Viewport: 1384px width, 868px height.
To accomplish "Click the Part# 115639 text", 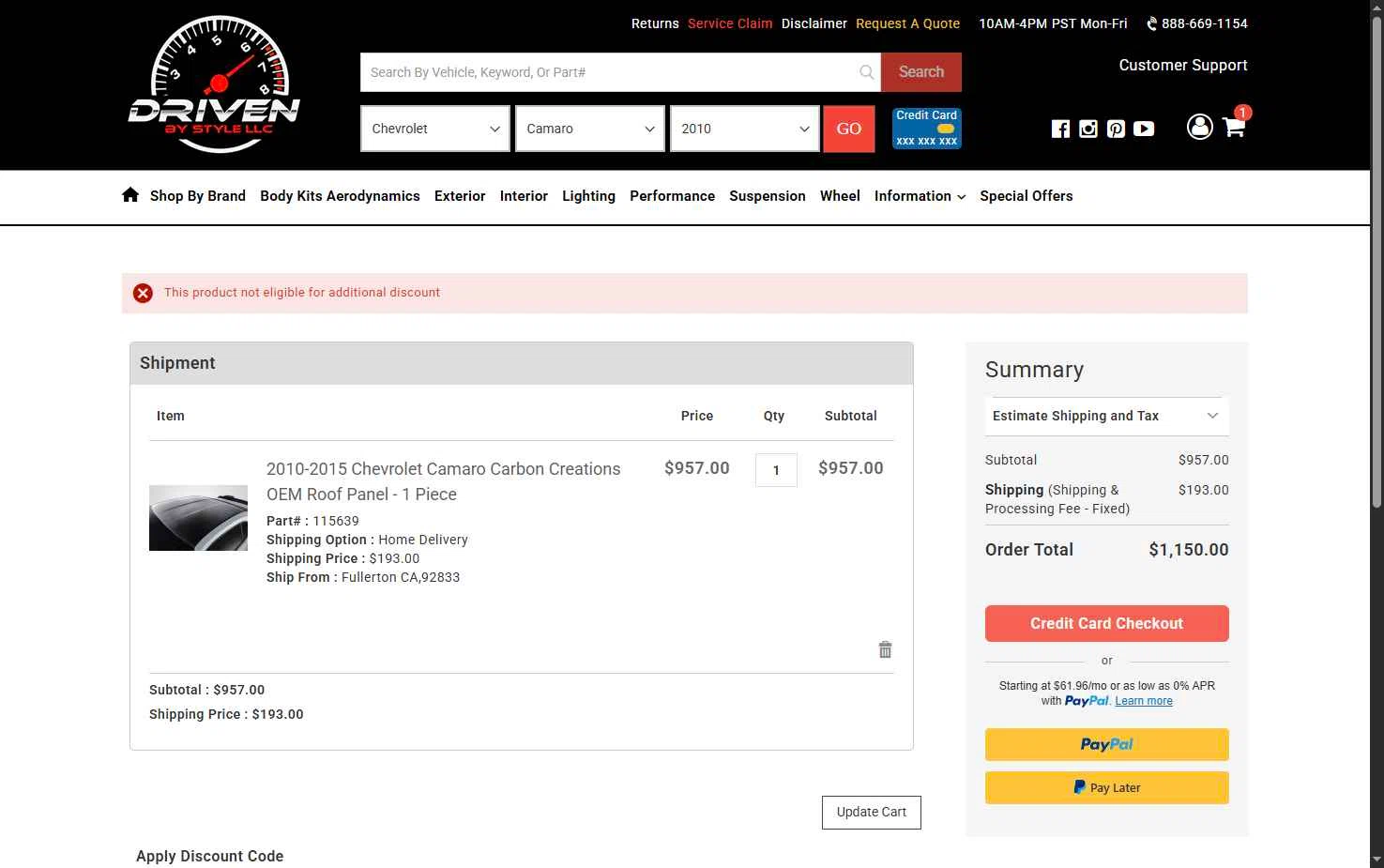I will (312, 521).
